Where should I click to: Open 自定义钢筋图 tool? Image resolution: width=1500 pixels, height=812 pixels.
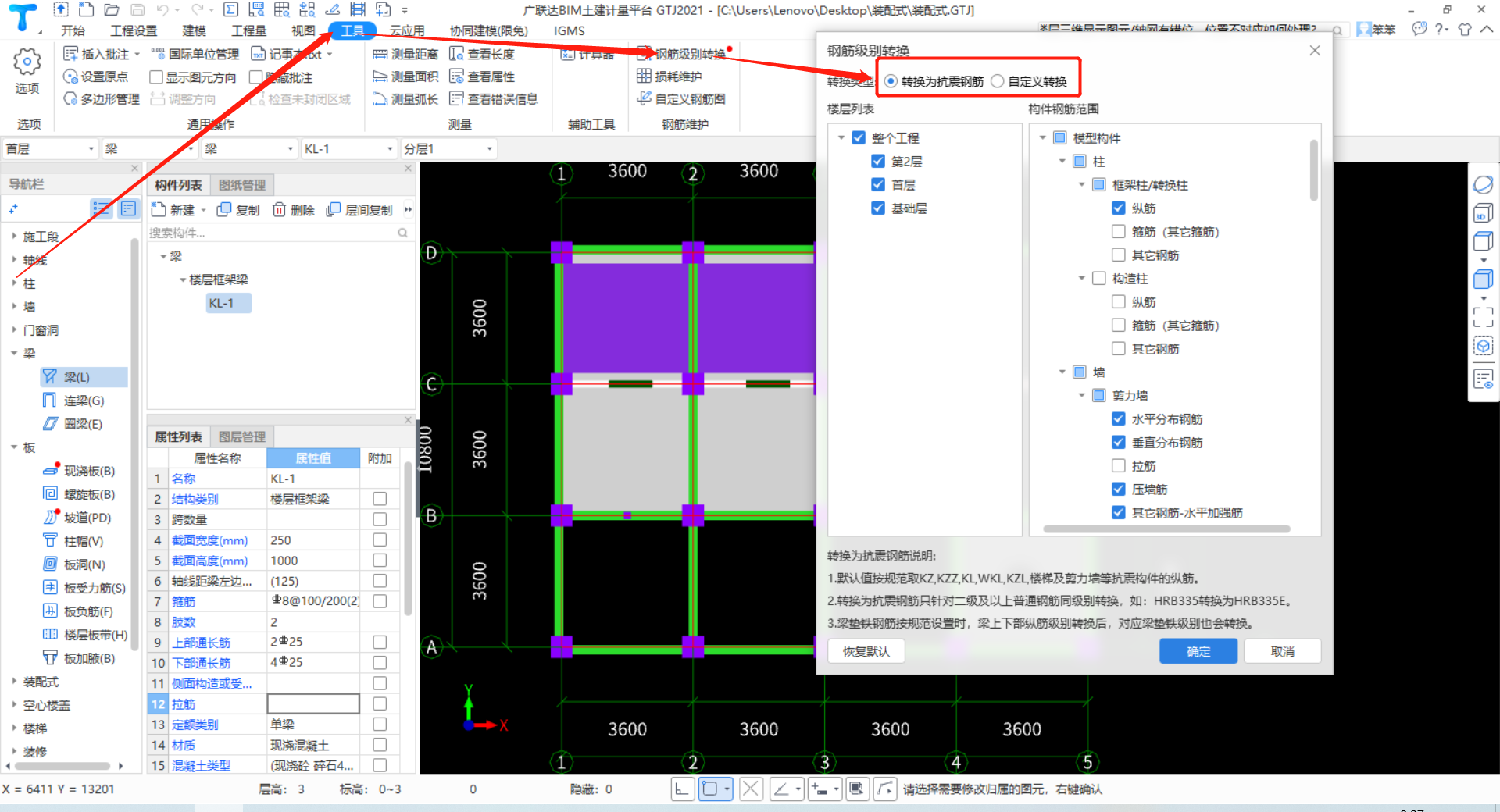point(681,99)
